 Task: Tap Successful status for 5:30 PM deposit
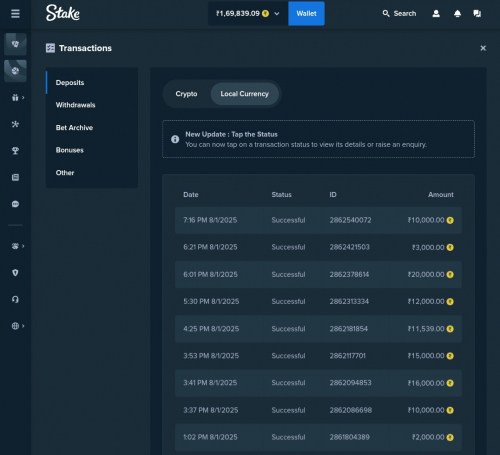[288, 301]
